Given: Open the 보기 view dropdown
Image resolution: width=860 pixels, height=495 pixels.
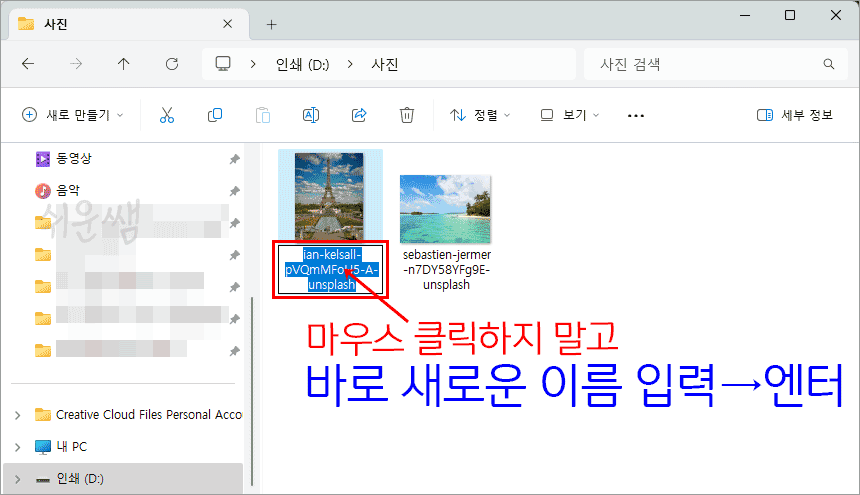Looking at the screenshot, I should pos(570,115).
